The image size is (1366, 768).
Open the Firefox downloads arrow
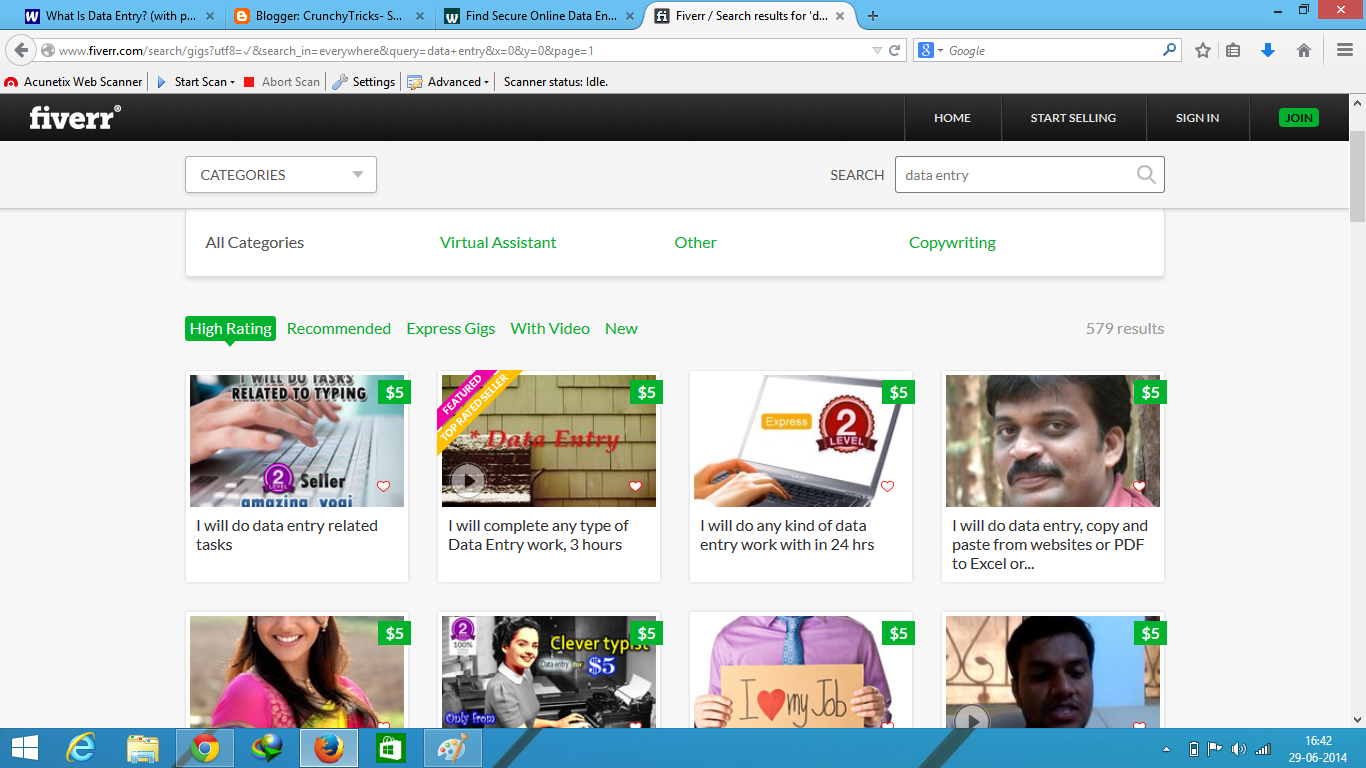1268,50
